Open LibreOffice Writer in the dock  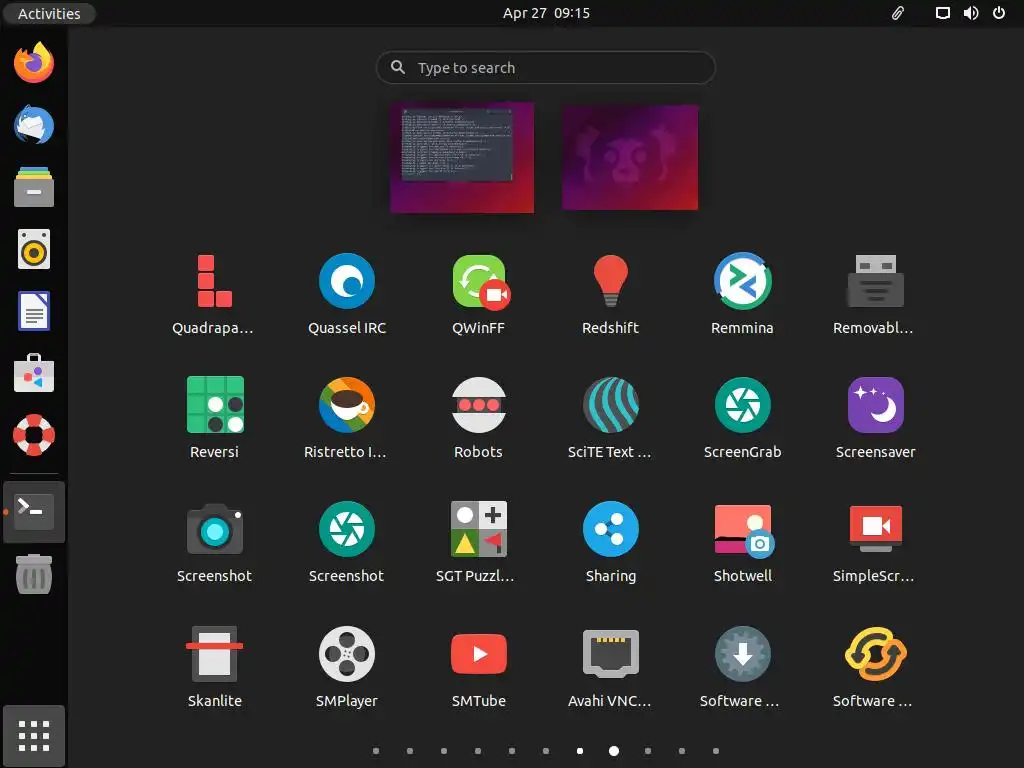(x=34, y=311)
